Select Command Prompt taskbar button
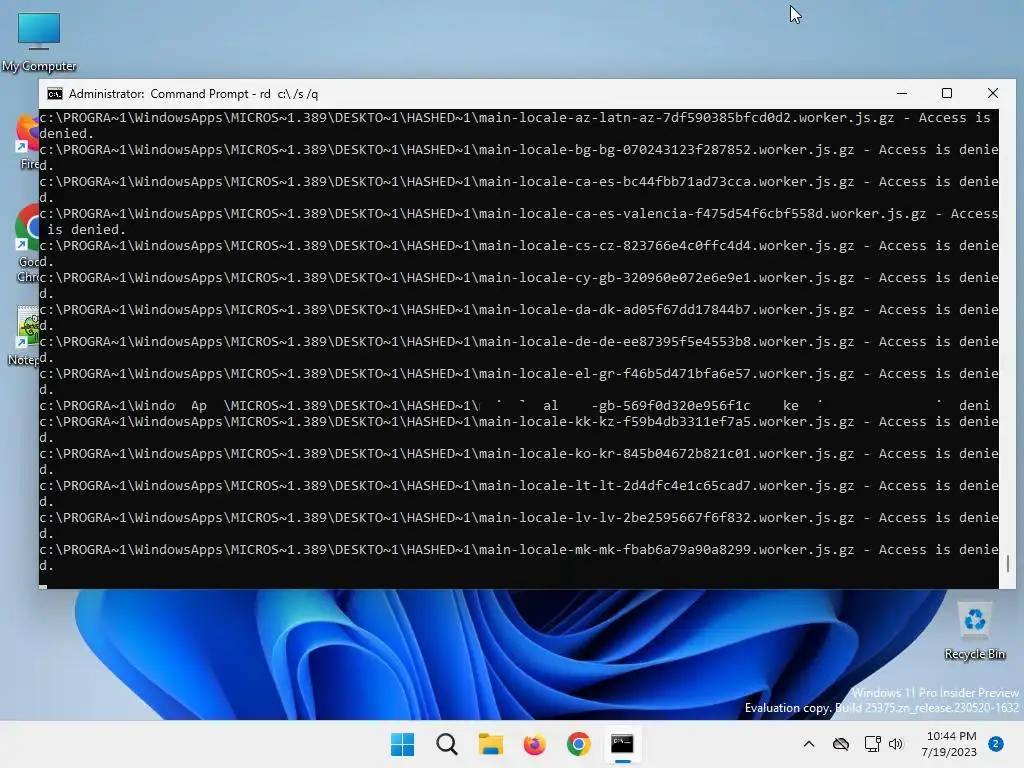1024x768 pixels. pos(622,744)
